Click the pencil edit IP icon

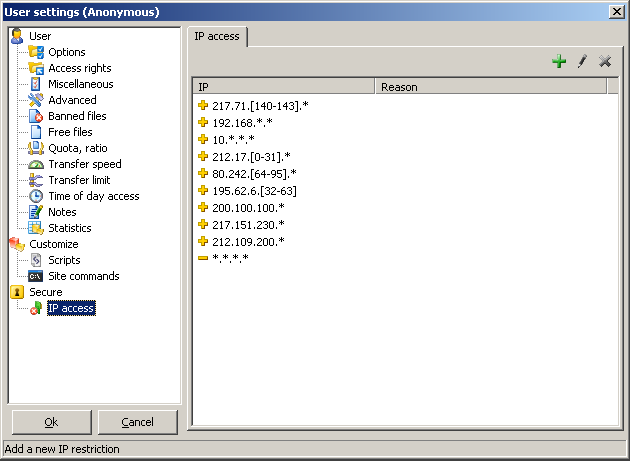(582, 62)
